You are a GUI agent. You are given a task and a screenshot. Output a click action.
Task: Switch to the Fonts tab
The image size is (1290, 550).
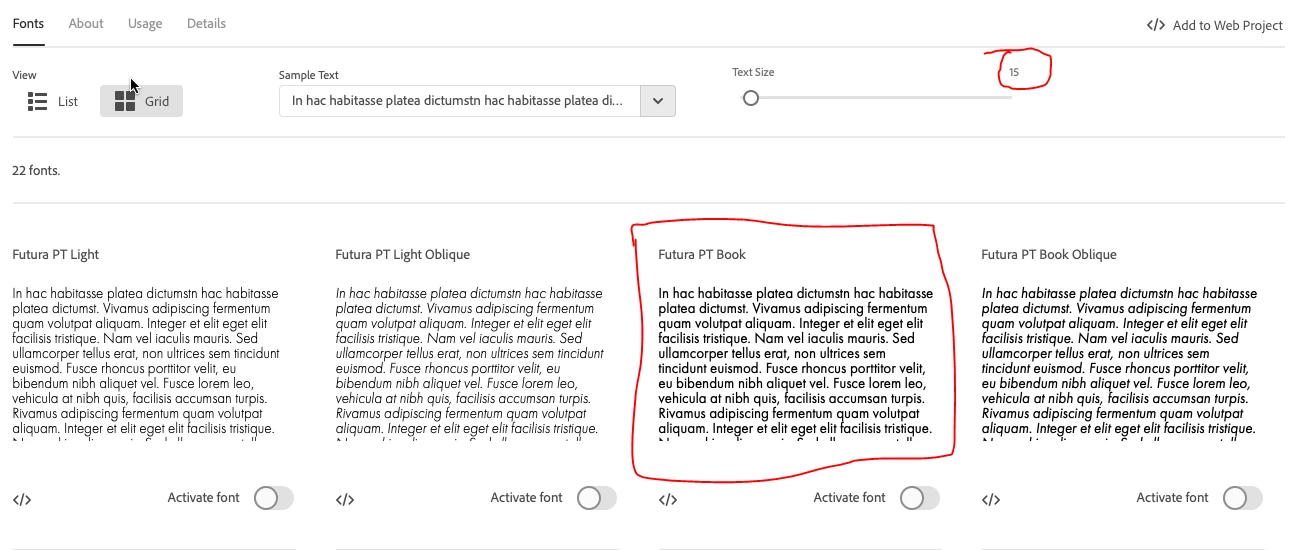pos(28,23)
